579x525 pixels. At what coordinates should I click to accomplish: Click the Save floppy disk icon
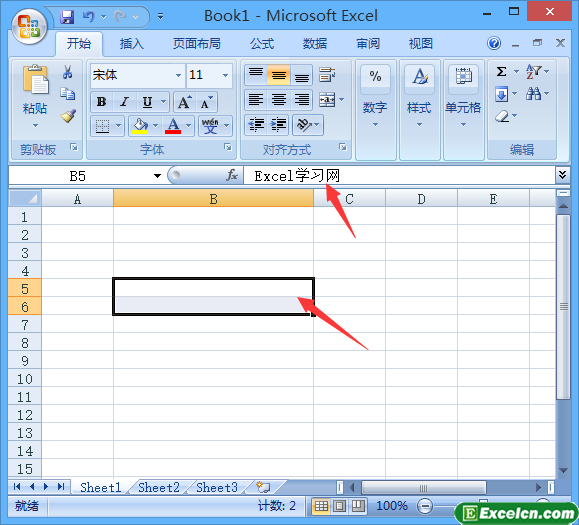pyautogui.click(x=67, y=17)
